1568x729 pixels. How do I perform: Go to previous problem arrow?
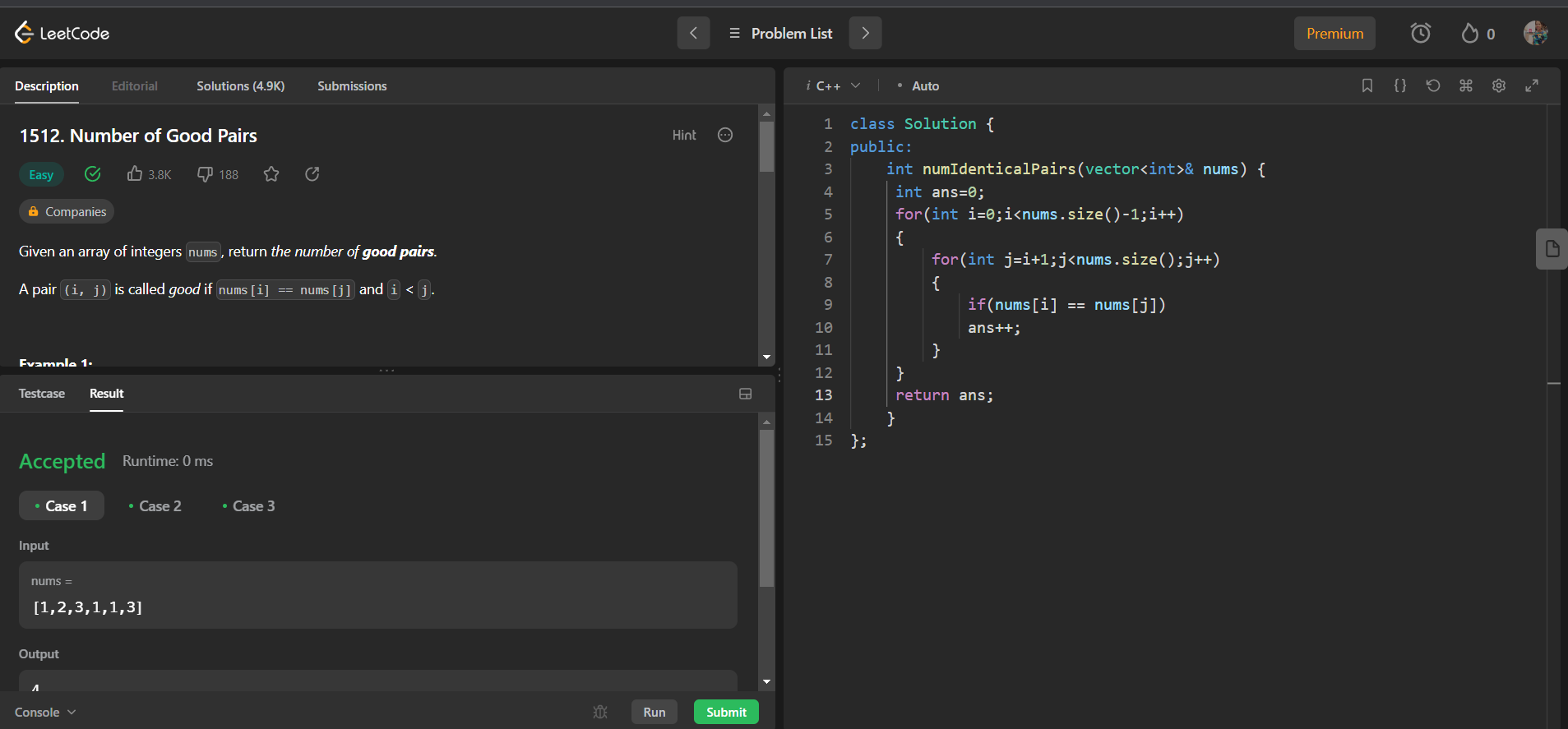(x=693, y=33)
